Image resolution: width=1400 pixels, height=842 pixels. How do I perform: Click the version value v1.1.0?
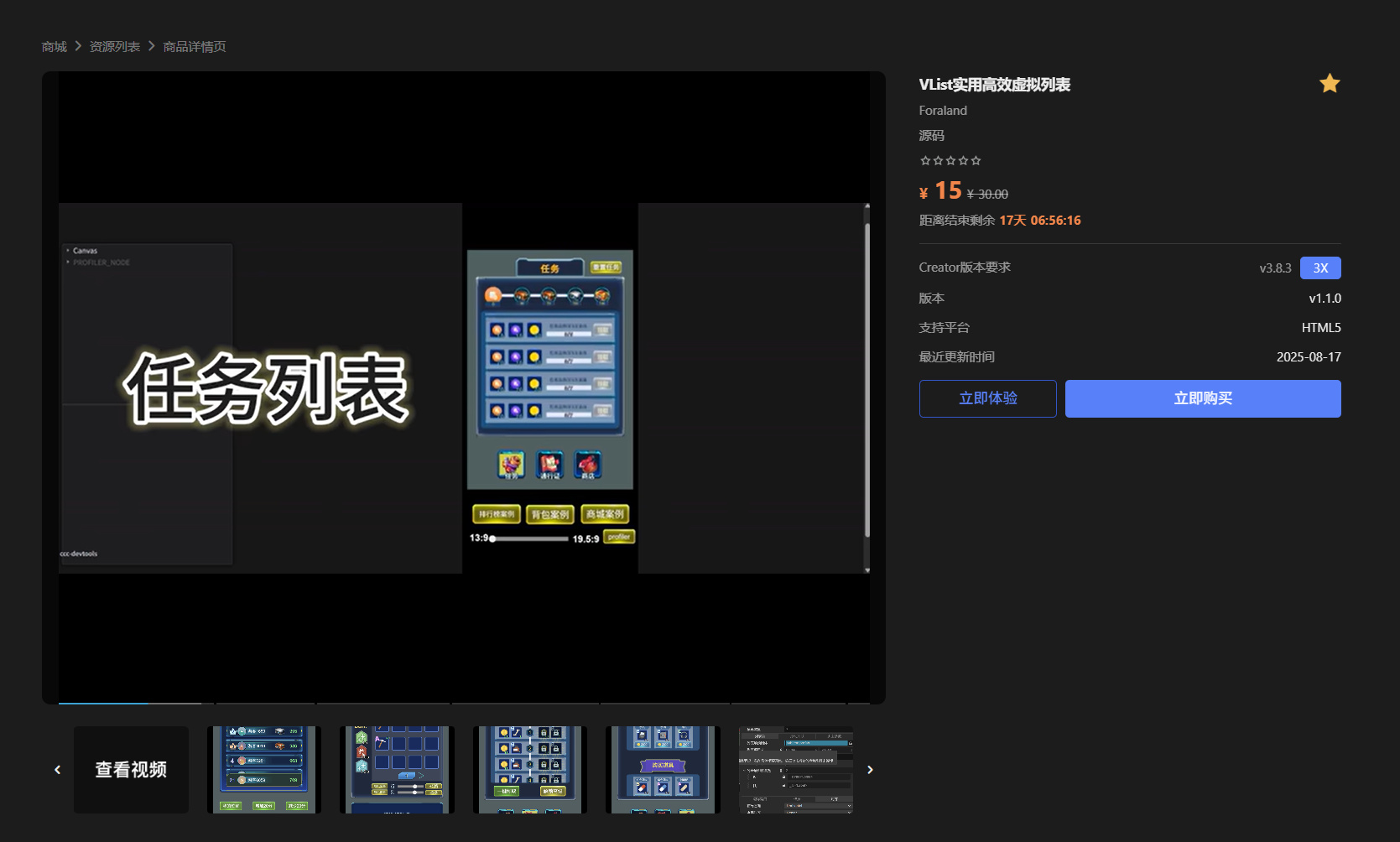click(x=1325, y=299)
